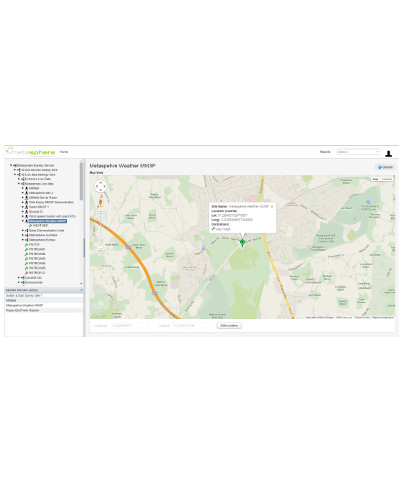Select the orange Street View pegman

click(x=100, y=202)
